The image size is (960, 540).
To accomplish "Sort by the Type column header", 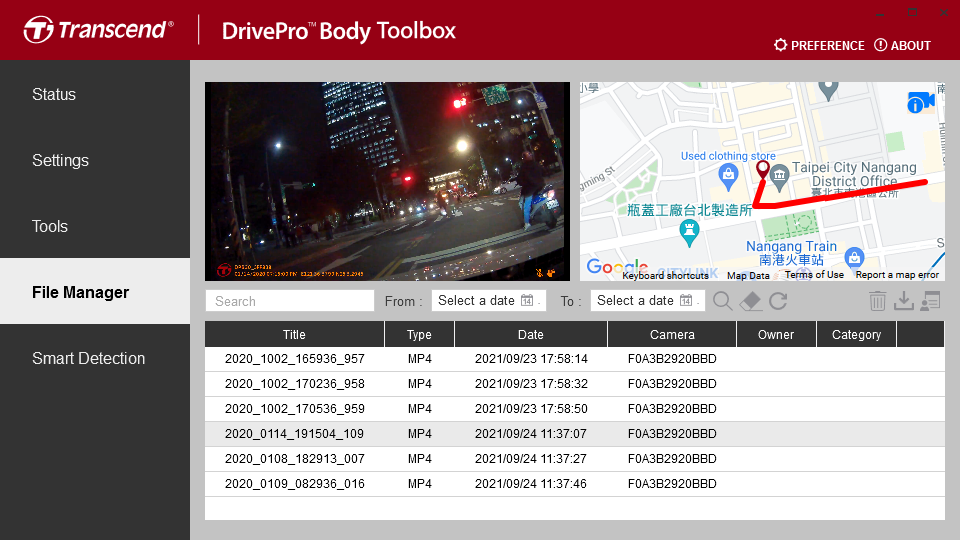I will pyautogui.click(x=419, y=334).
